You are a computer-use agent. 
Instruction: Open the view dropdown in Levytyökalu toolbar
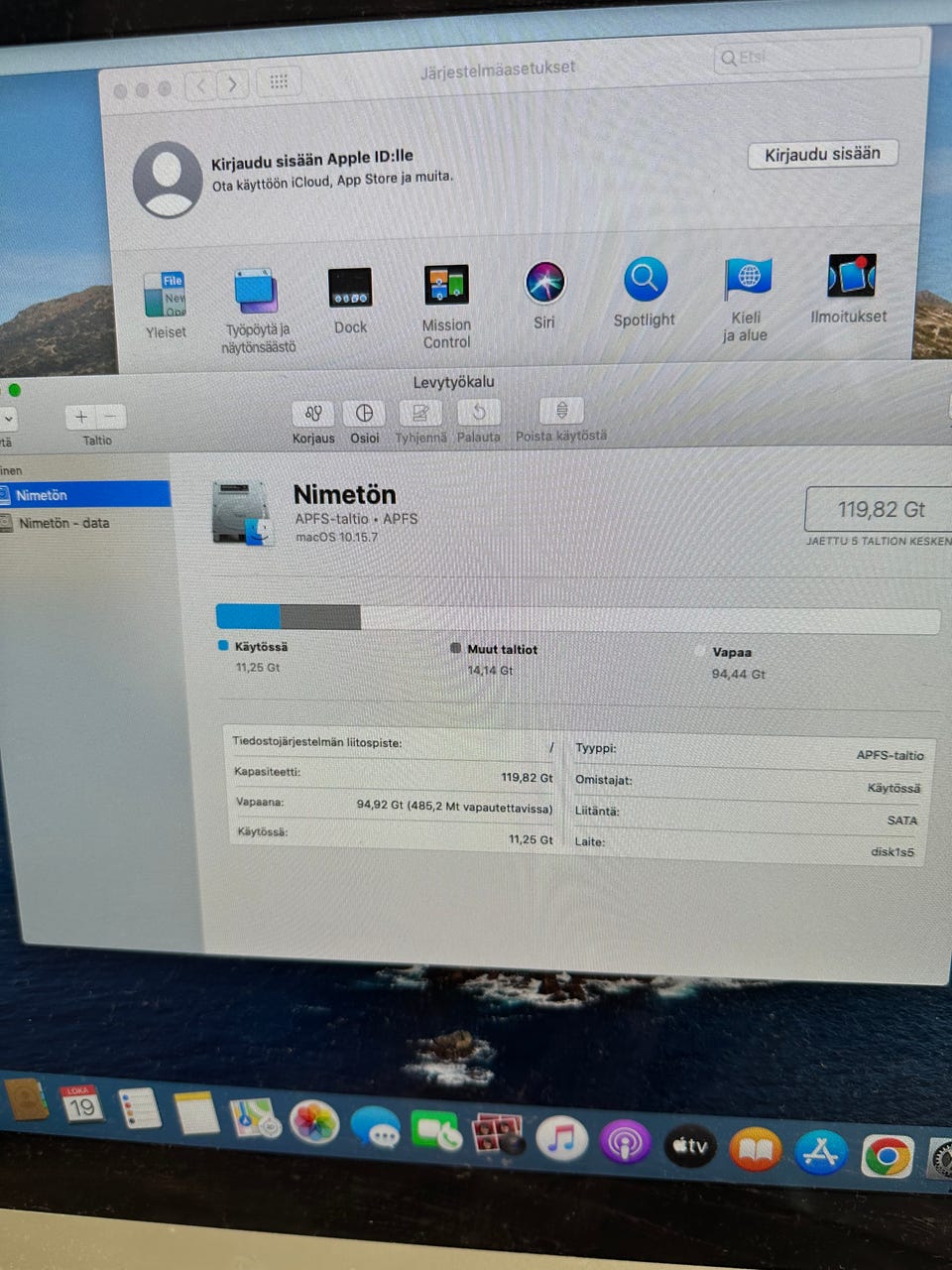coord(8,420)
